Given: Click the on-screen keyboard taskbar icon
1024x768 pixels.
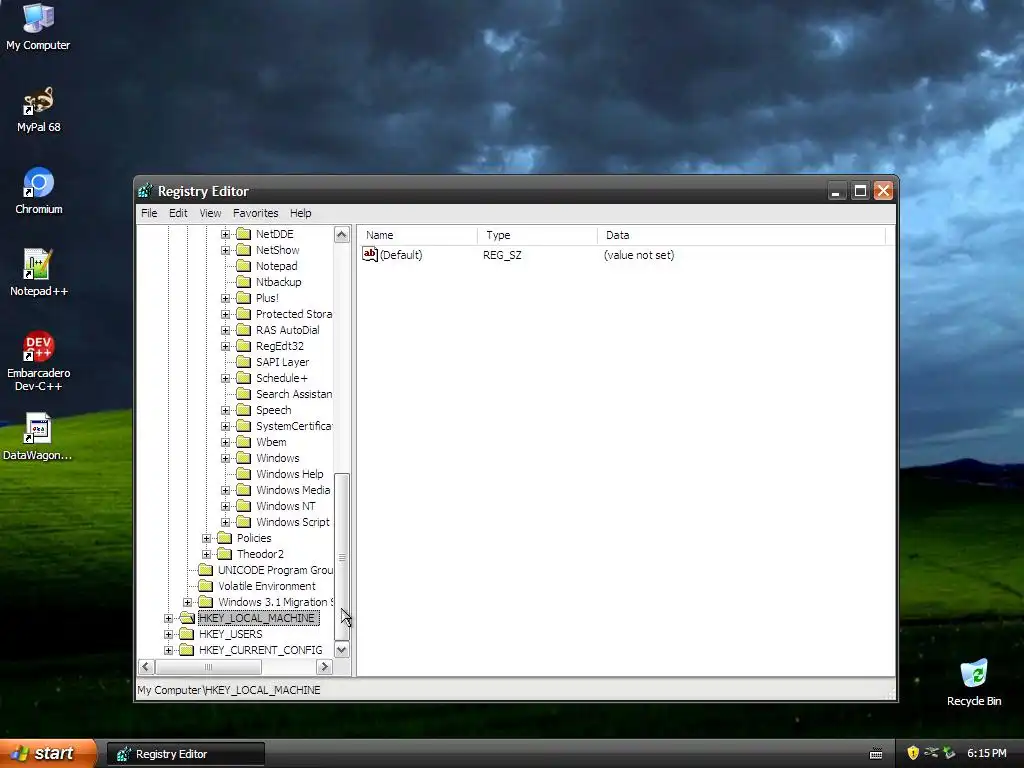Looking at the screenshot, I should pyautogui.click(x=876, y=754).
